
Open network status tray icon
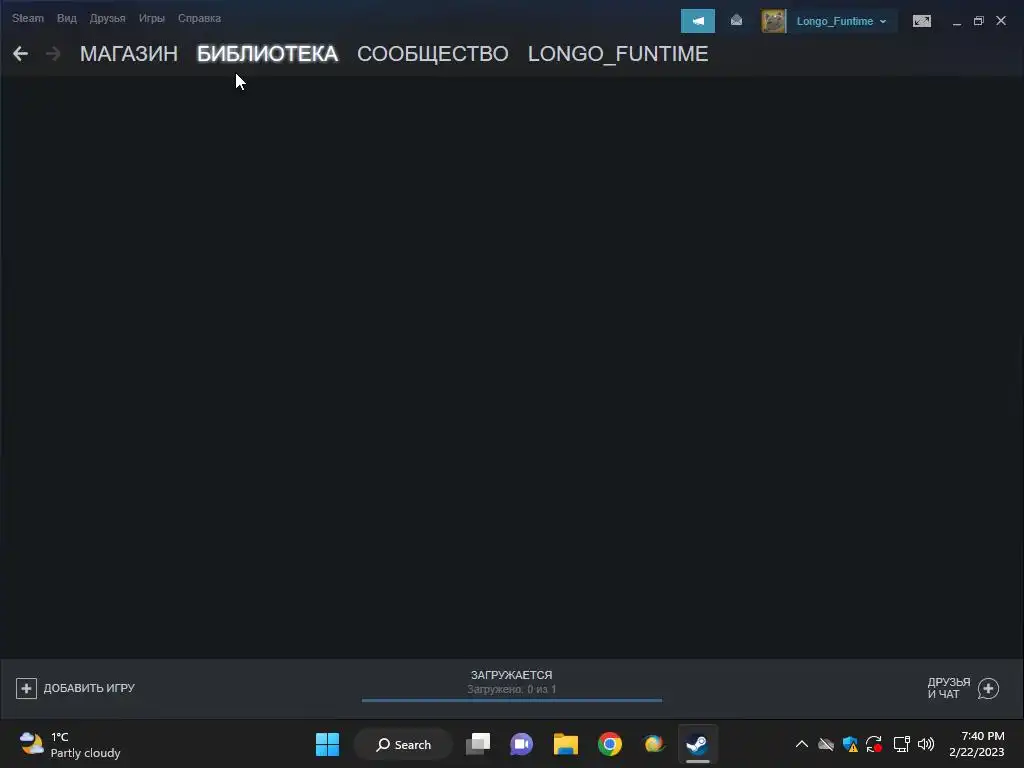[x=901, y=744]
